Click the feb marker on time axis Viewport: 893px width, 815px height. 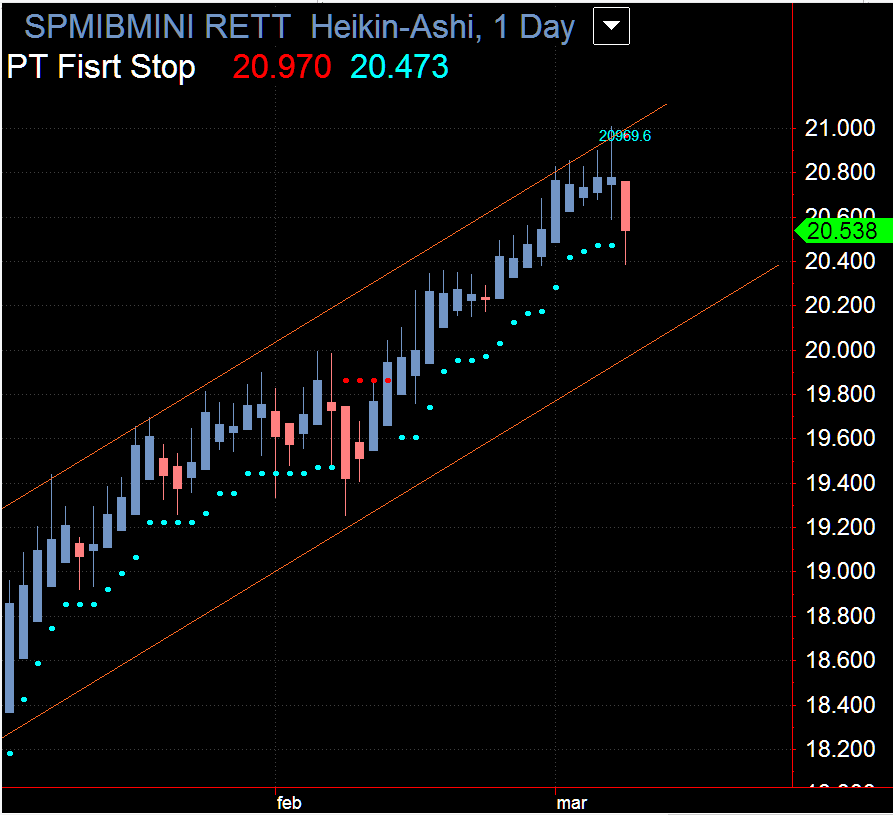pos(289,803)
